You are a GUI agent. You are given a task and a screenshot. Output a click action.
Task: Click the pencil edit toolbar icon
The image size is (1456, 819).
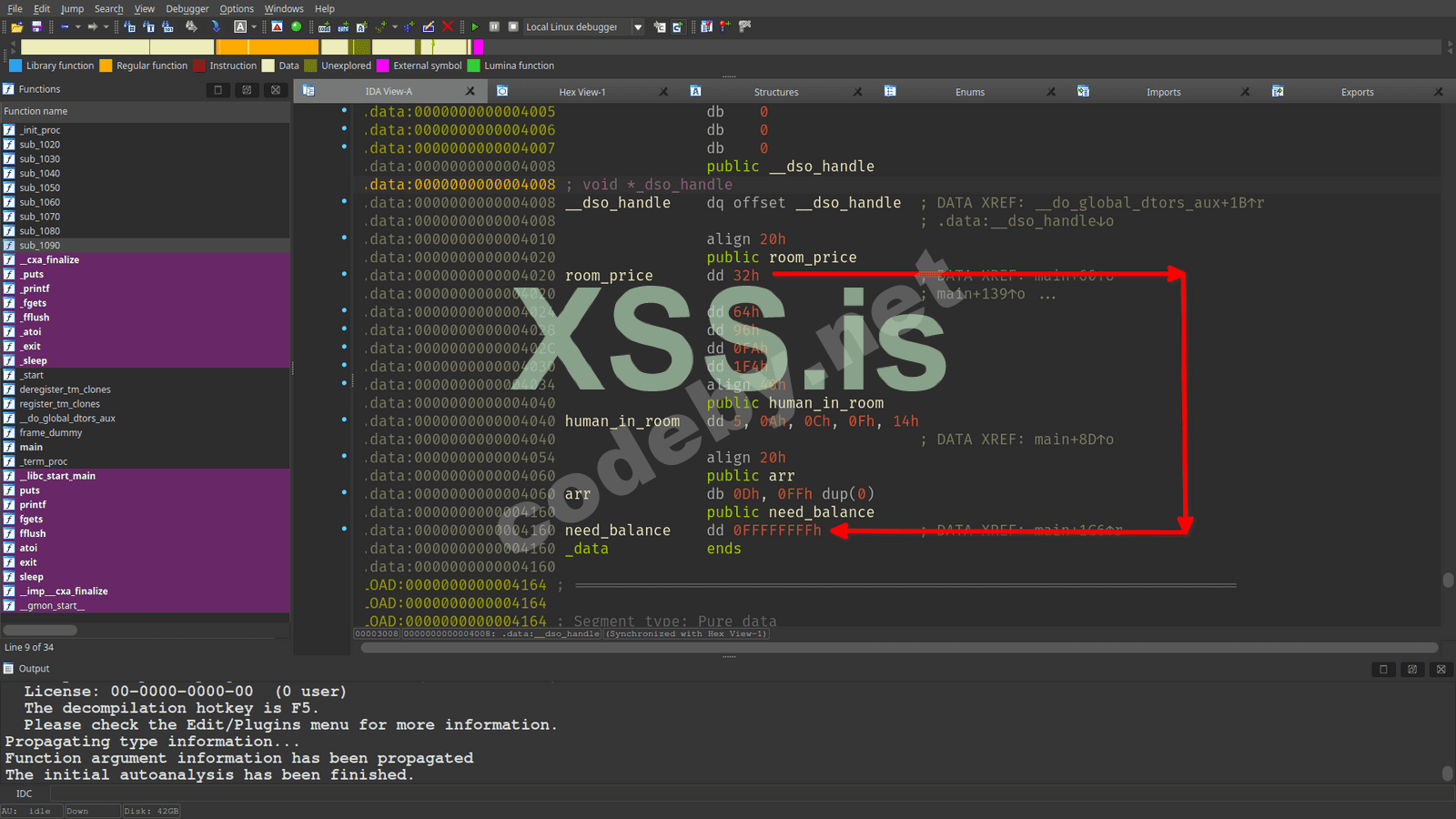[x=429, y=27]
